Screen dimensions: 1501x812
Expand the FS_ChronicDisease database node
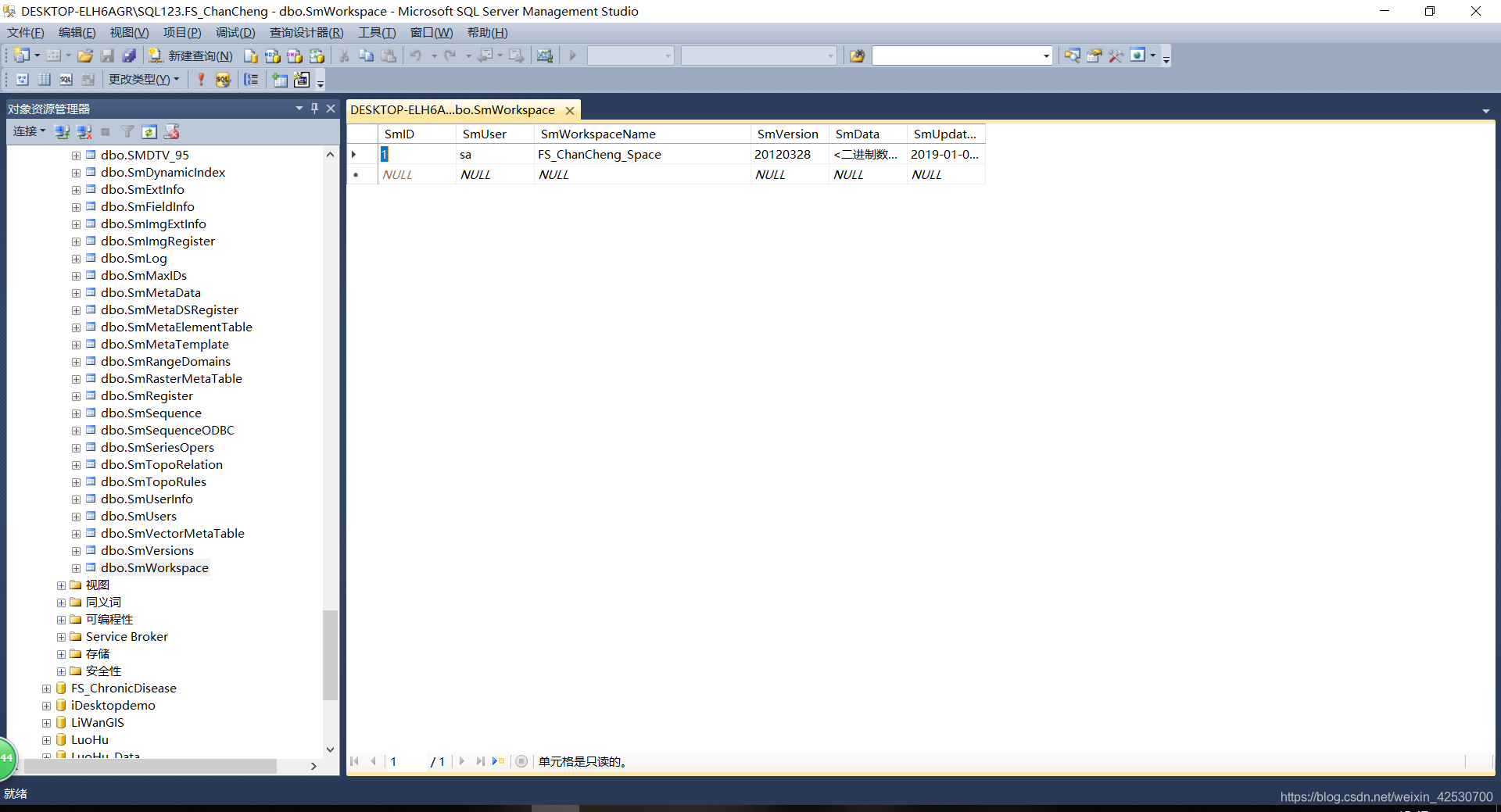[46, 689]
